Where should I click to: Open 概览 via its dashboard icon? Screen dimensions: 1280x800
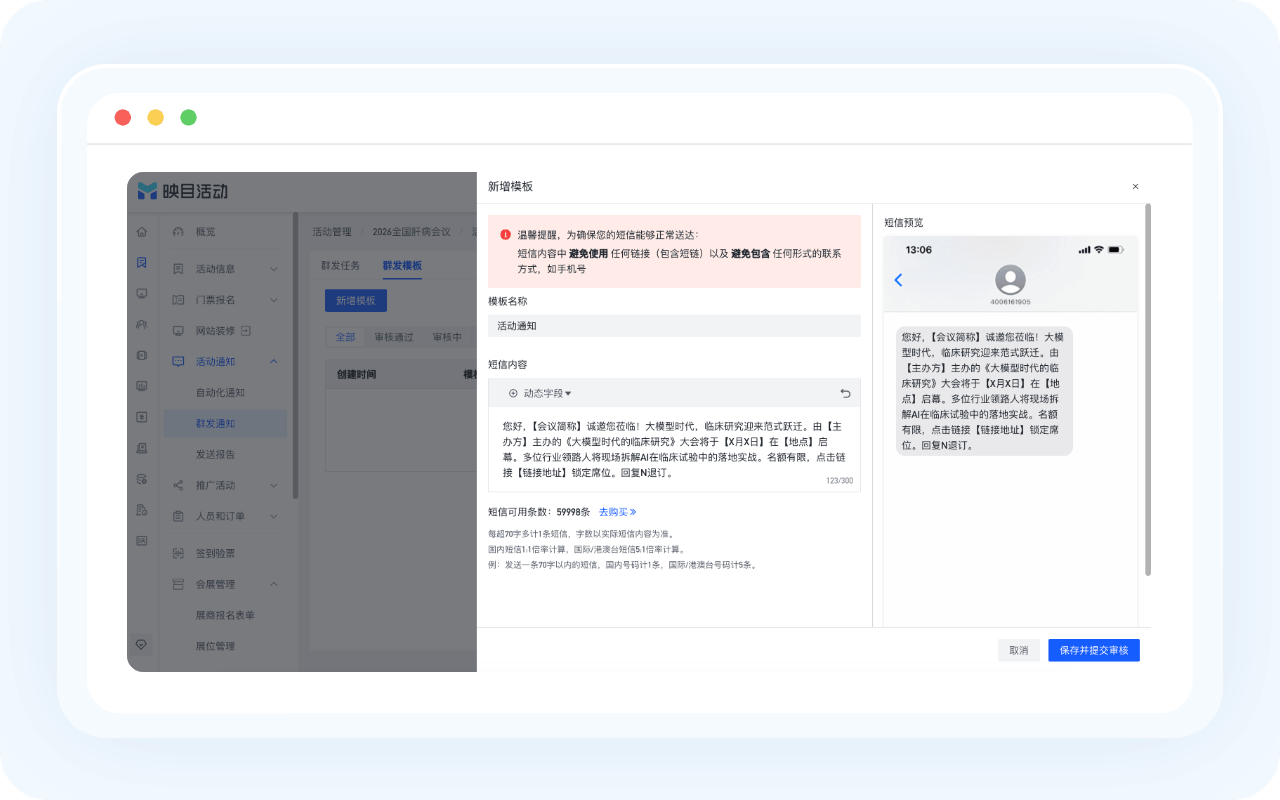click(x=178, y=232)
